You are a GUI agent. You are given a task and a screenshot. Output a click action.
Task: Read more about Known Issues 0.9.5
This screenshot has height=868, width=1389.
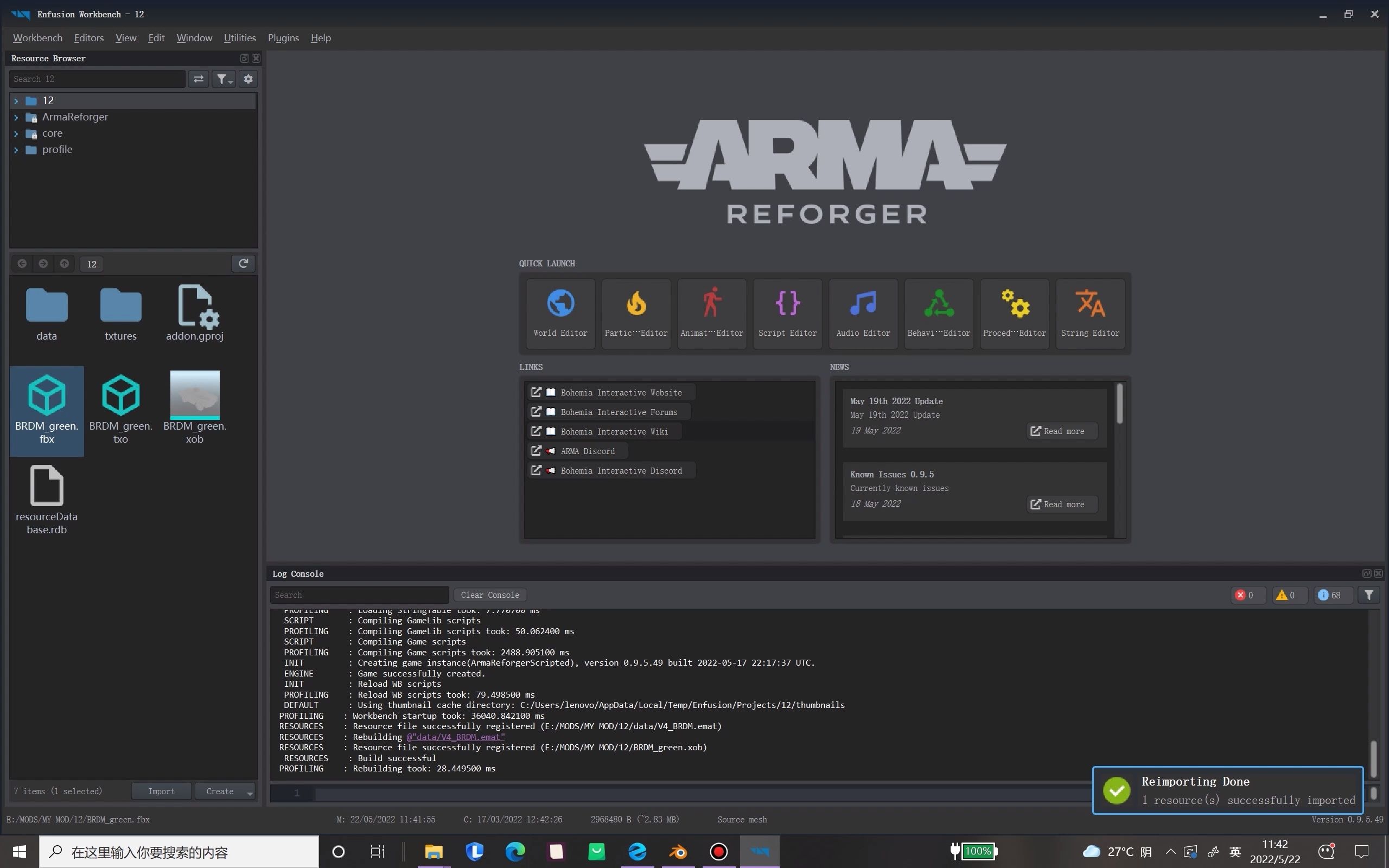click(x=1062, y=504)
